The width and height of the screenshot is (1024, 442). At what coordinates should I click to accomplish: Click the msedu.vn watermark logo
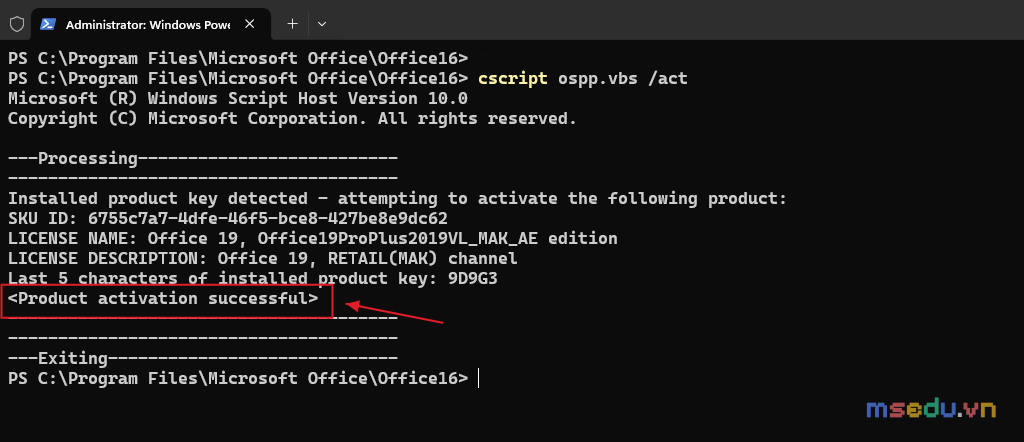click(931, 409)
